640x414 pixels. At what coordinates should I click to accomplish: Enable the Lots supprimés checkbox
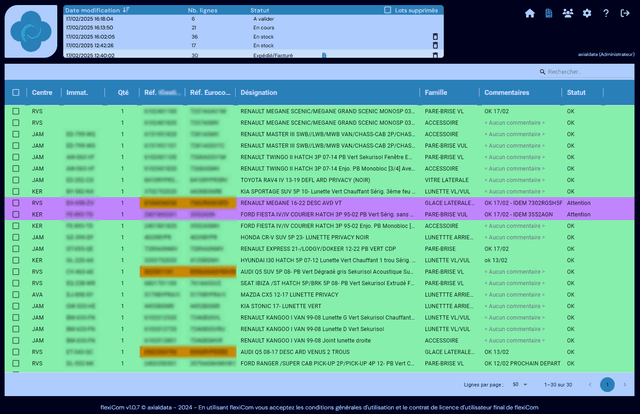coord(387,10)
